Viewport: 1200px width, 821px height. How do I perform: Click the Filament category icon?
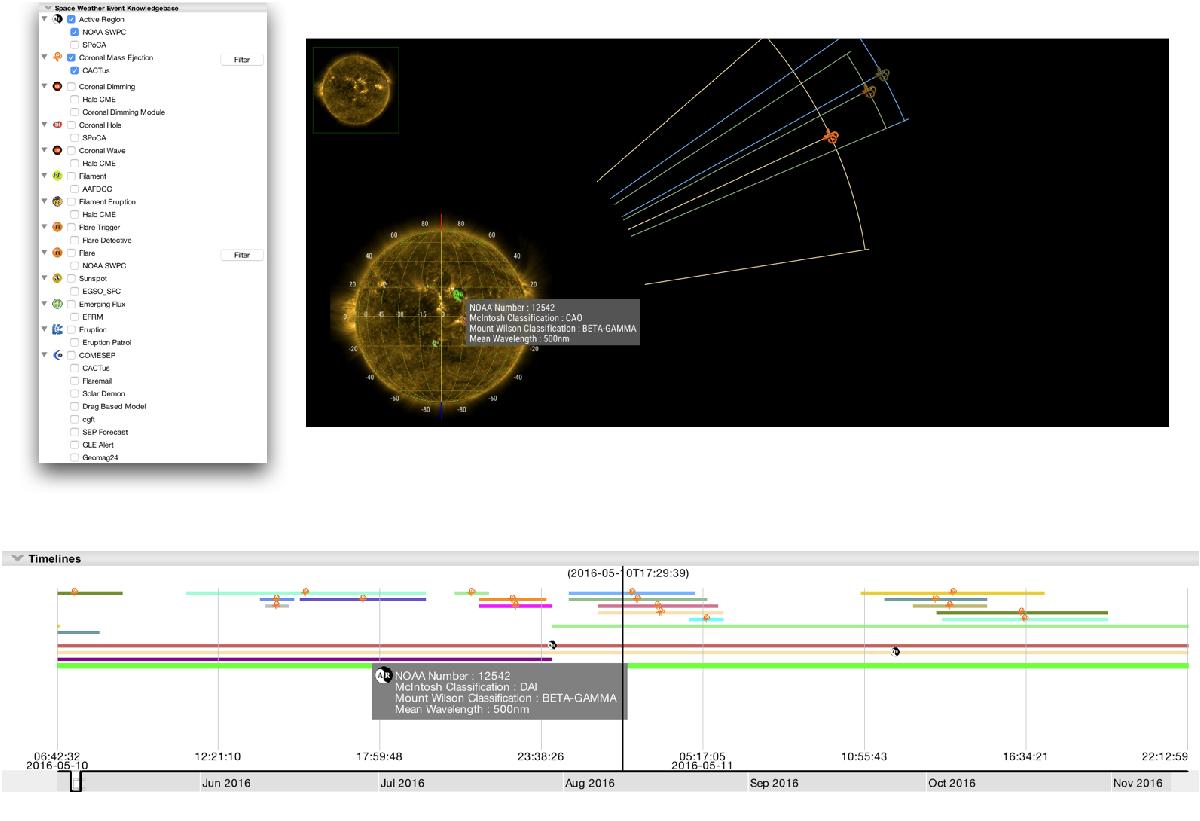pyautogui.click(x=58, y=176)
